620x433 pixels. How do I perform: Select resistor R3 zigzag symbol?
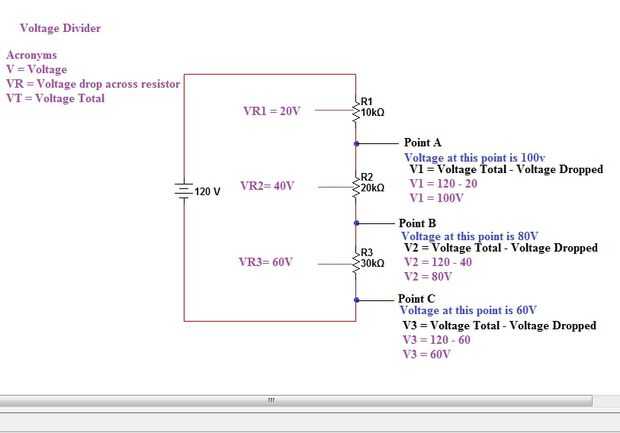pos(356,263)
